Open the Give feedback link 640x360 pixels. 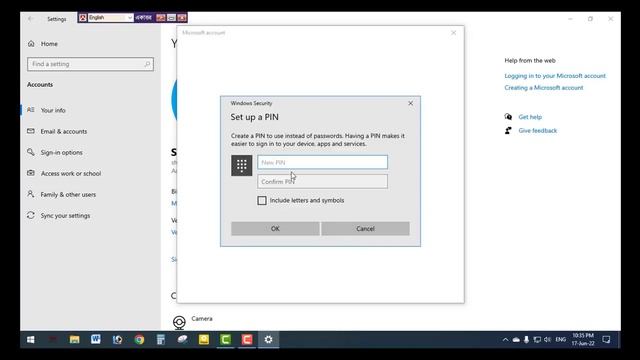pos(538,131)
